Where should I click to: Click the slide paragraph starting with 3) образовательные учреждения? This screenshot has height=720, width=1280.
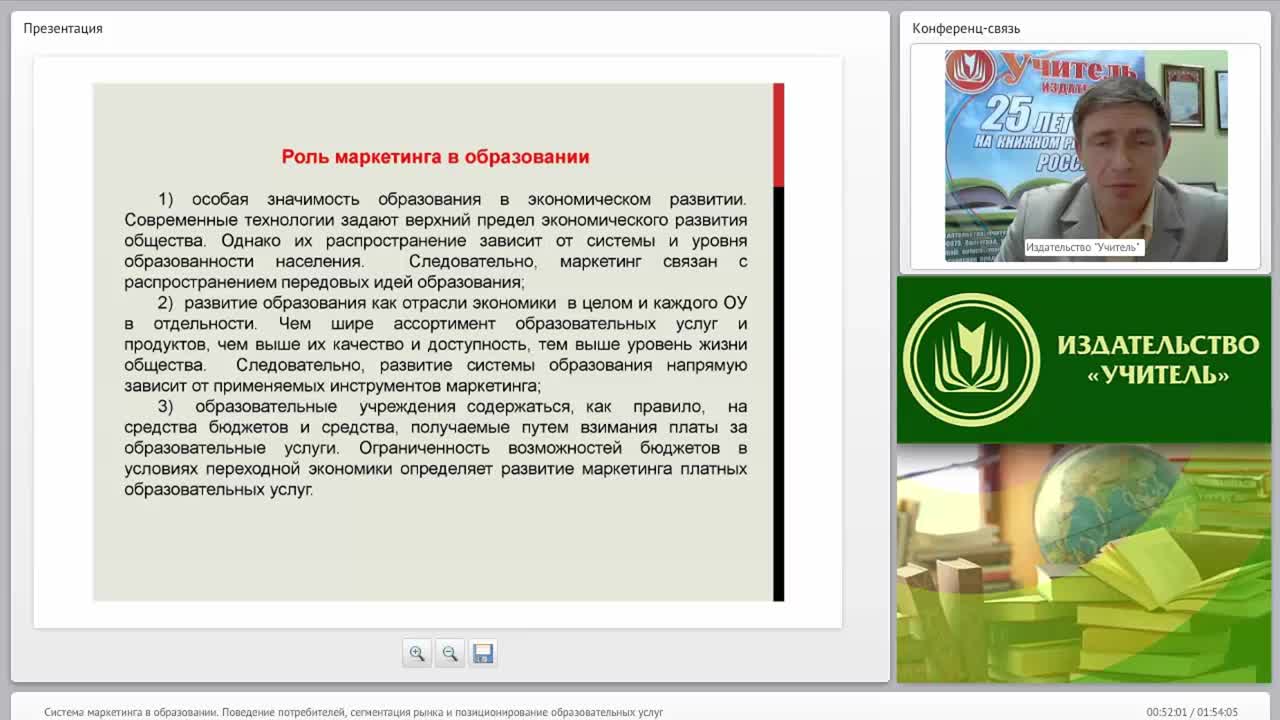pyautogui.click(x=435, y=449)
